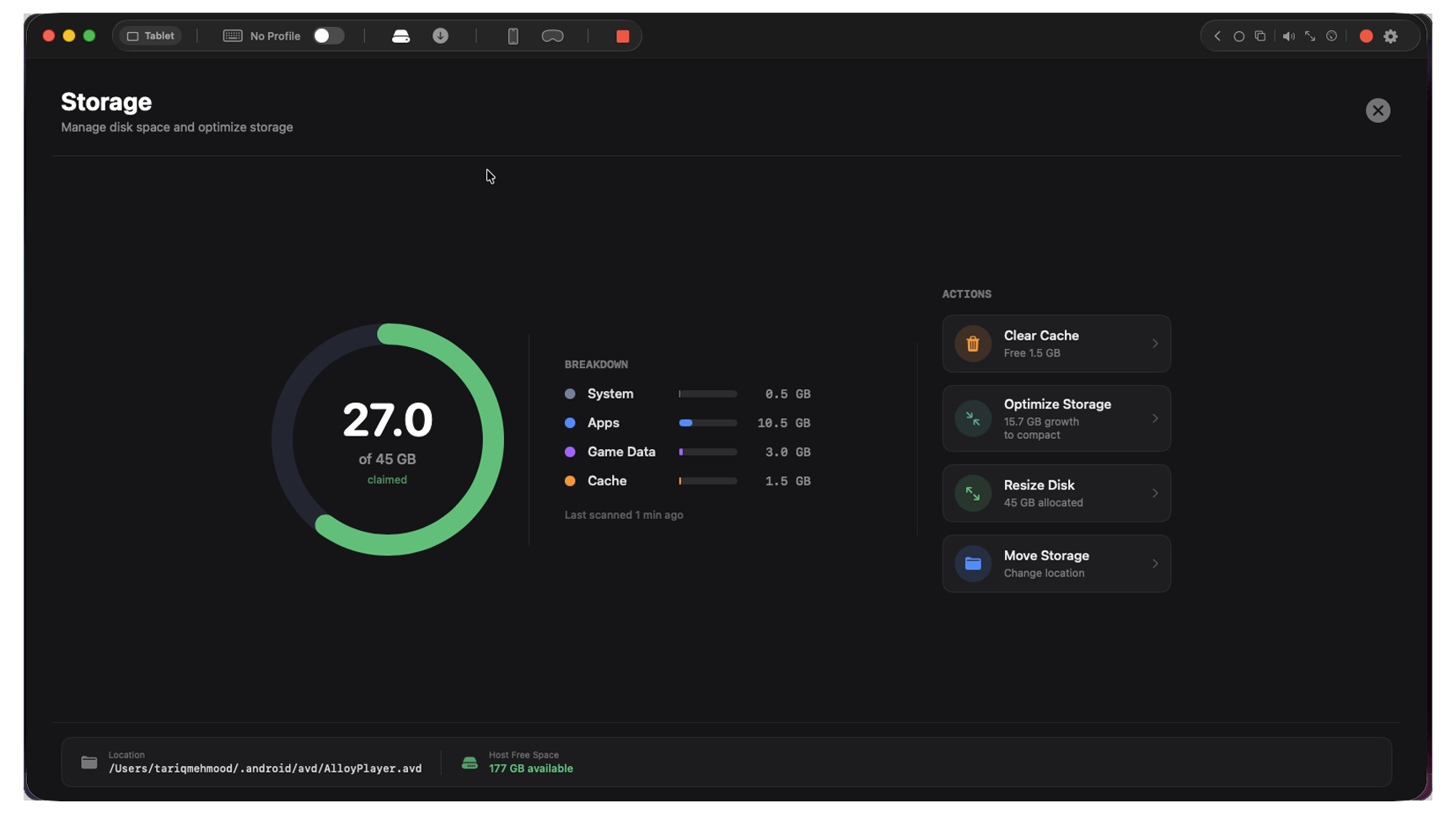Open the recent apps overview icon
The width and height of the screenshot is (1456, 814).
click(1260, 36)
